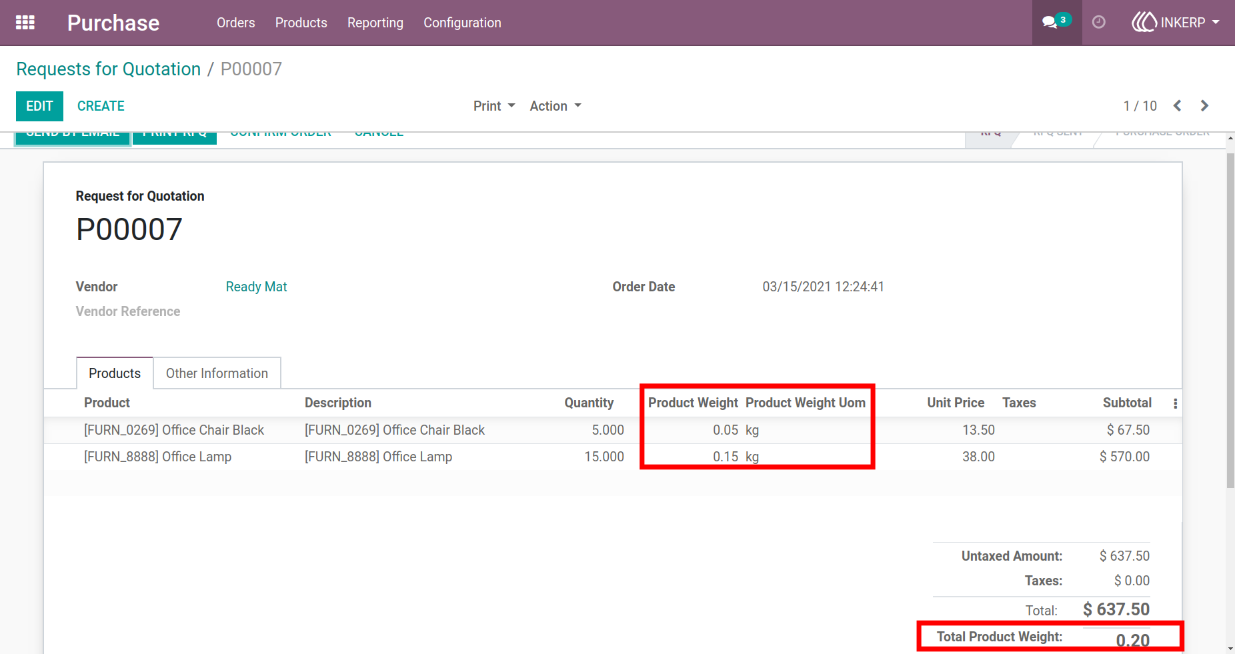
Task: Select the Products tab
Action: tap(115, 373)
